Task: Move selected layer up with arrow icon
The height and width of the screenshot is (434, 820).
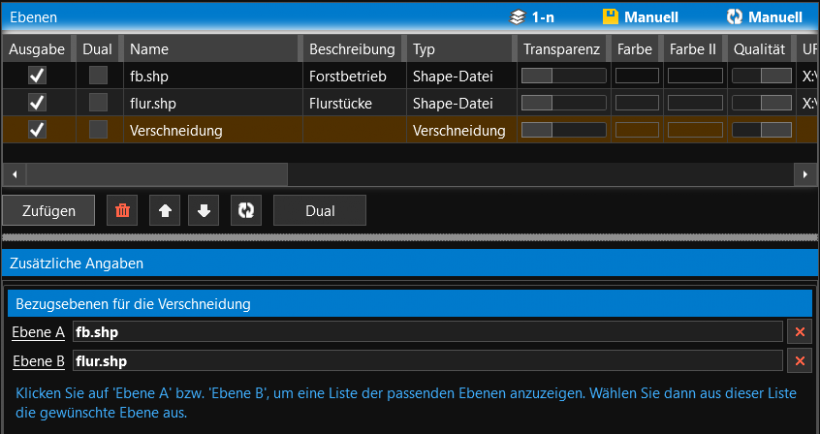Action: (164, 211)
